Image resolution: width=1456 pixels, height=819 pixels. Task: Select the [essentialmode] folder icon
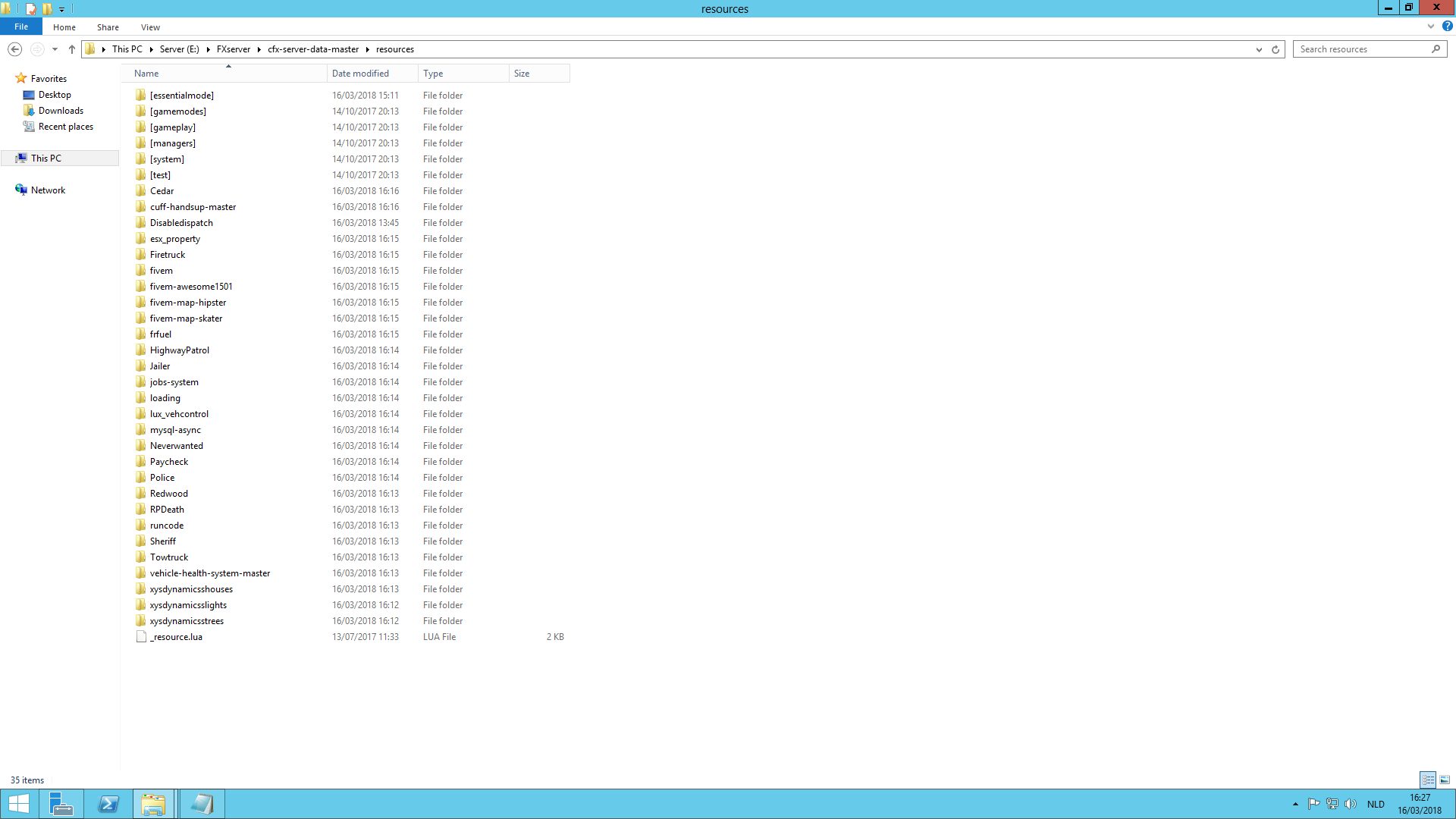(141, 95)
